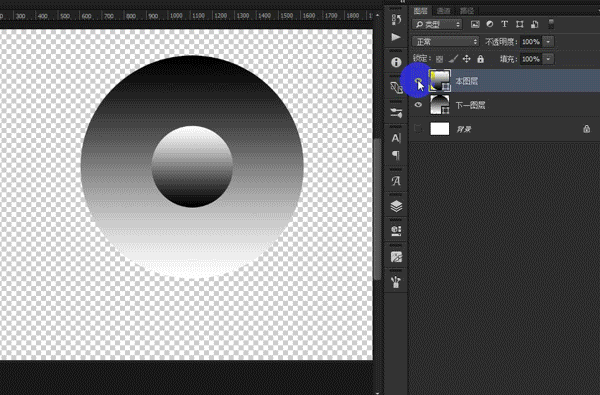600x395 pixels.
Task: Open the Paragraph panel icon
Action: pyautogui.click(x=396, y=155)
